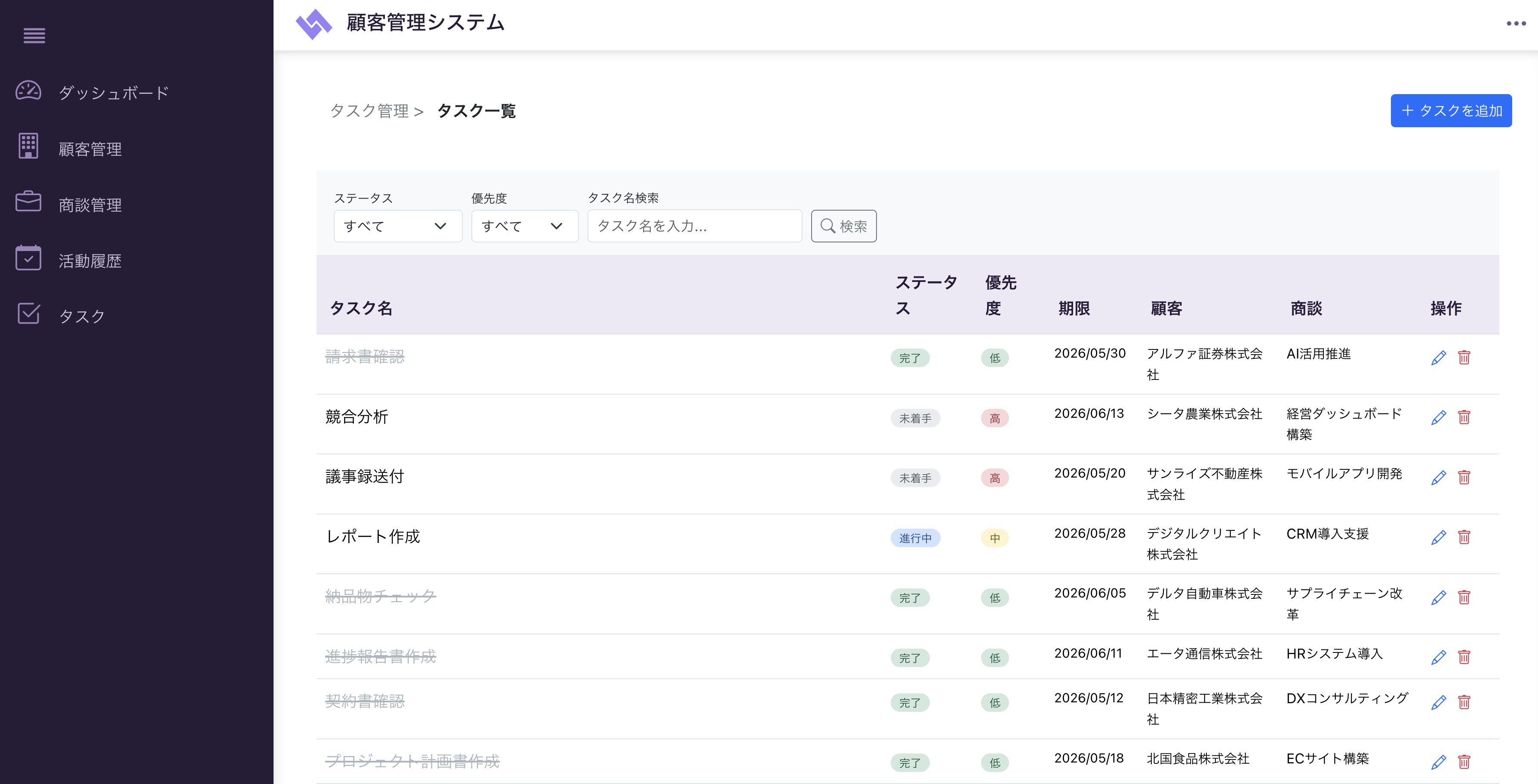This screenshot has height=784, width=1538.
Task: Delete the 納品物チェック task
Action: 1464,597
